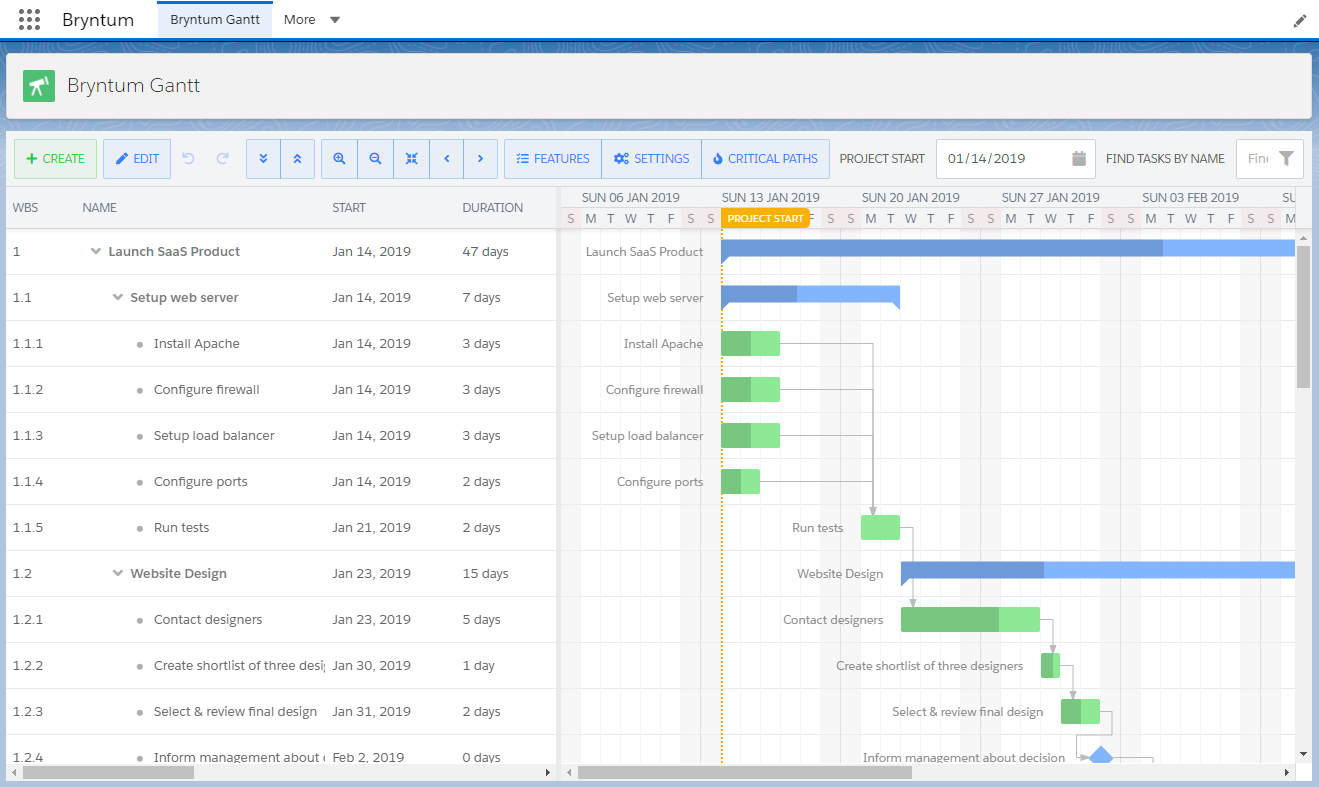Viewport: 1319px width, 787px height.
Task: Select the Setup load balancer row
Action: pyautogui.click(x=281, y=436)
